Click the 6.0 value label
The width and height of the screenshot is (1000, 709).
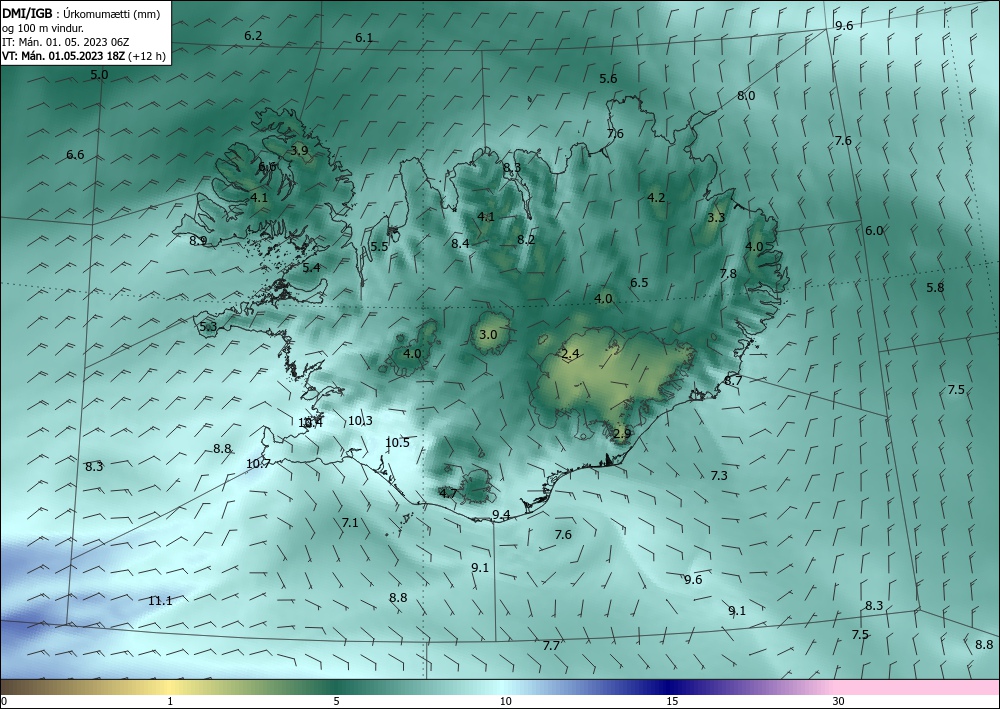[874, 231]
